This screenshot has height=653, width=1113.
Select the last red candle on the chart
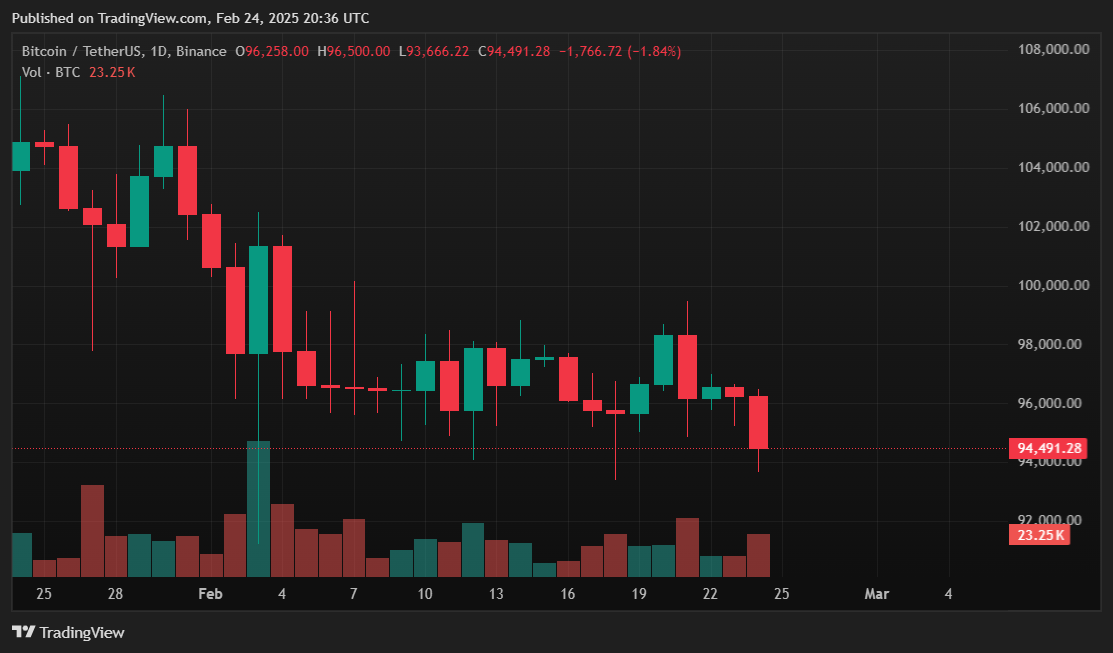(758, 422)
